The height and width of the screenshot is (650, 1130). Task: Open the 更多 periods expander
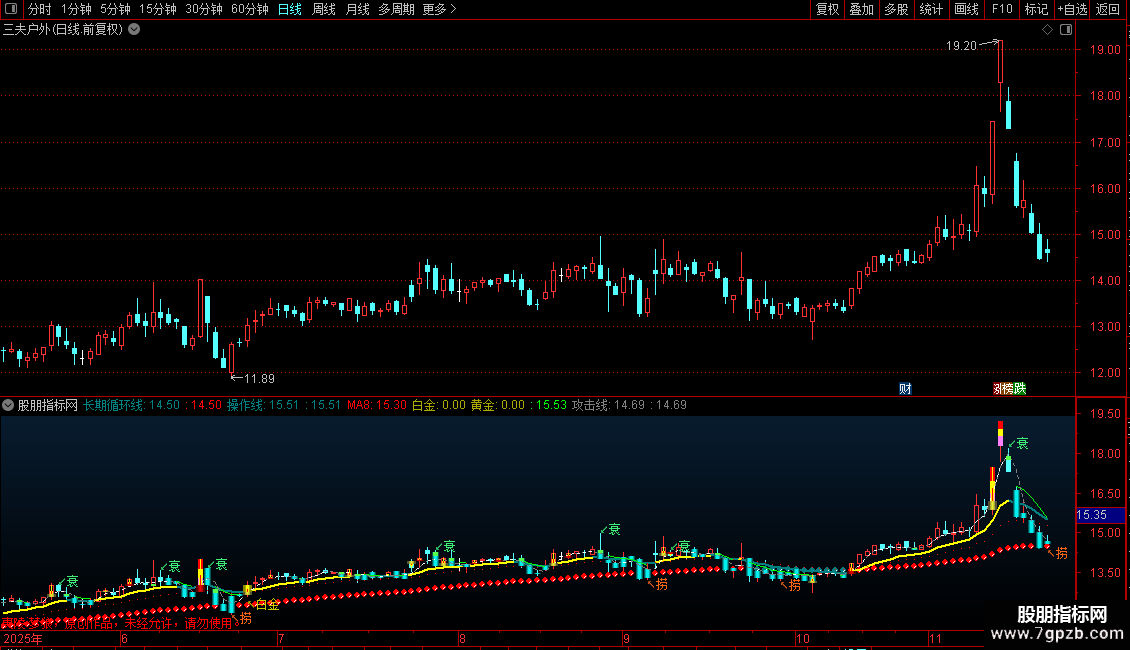tap(439, 9)
